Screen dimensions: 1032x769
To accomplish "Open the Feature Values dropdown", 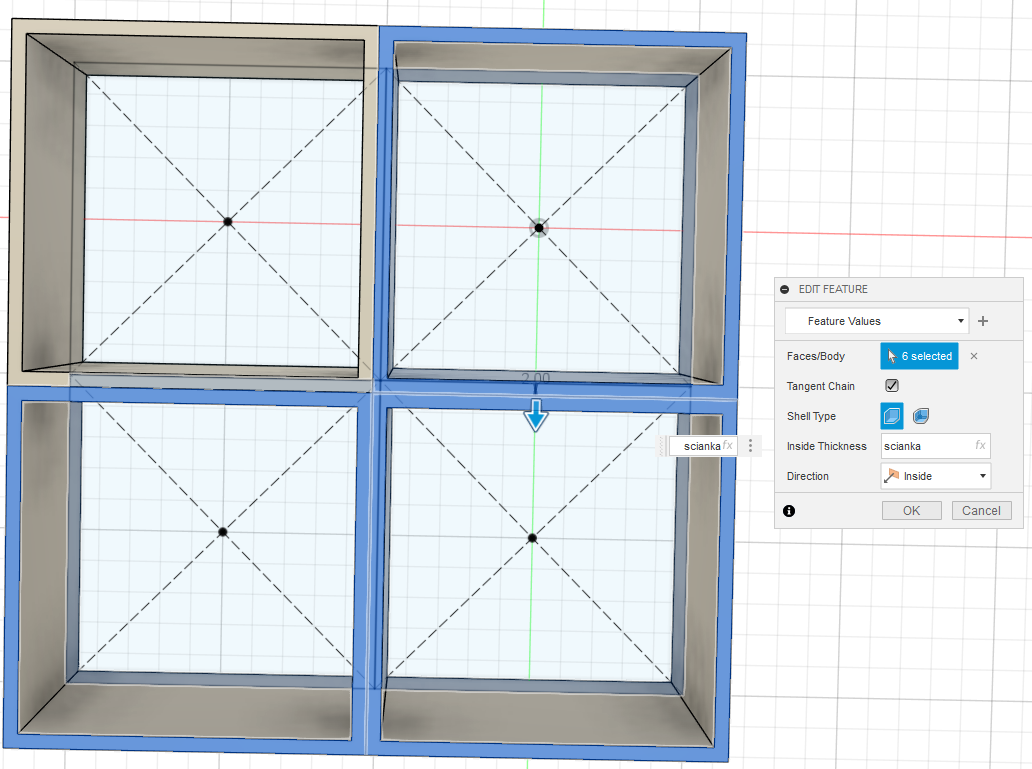I will coord(876,321).
